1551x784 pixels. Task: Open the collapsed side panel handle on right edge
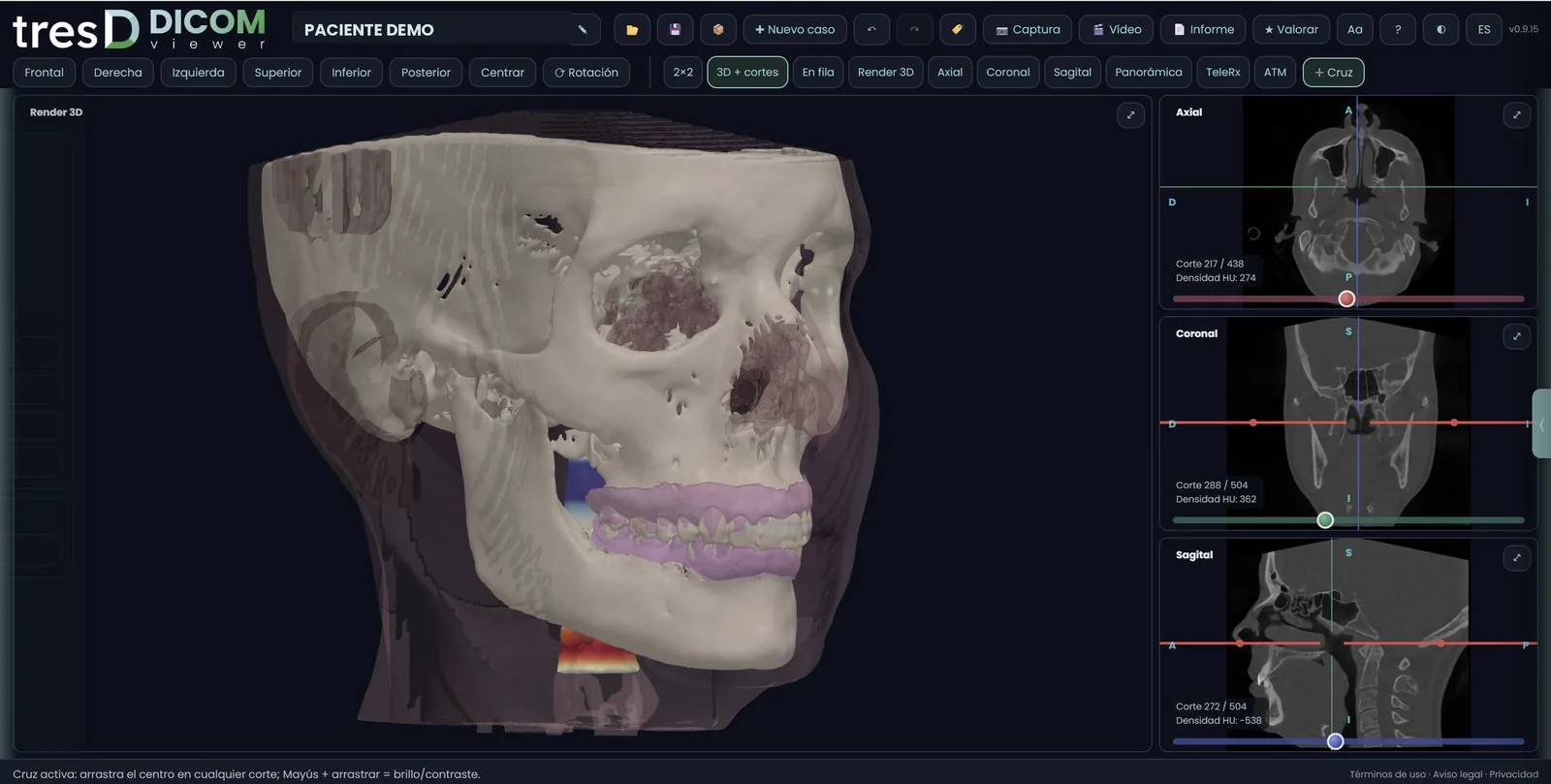click(x=1541, y=423)
